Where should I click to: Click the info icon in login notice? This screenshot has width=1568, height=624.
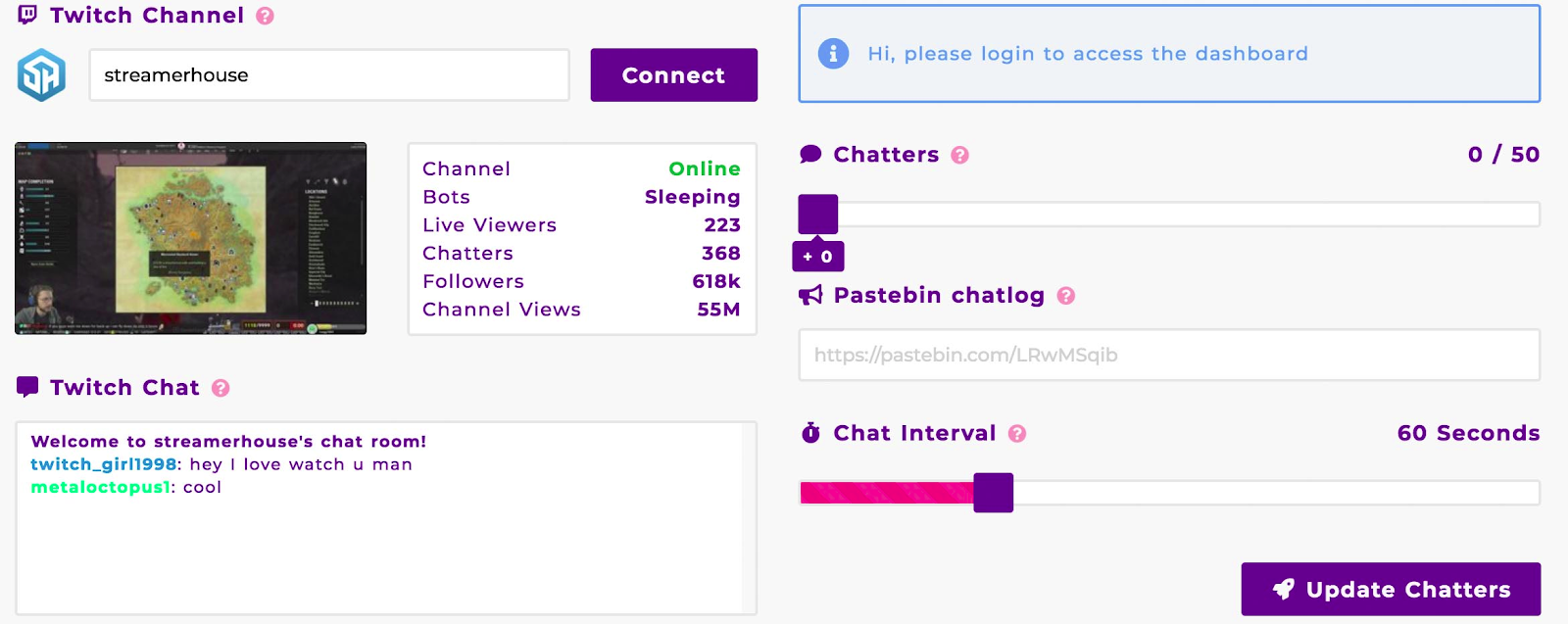coord(833,54)
